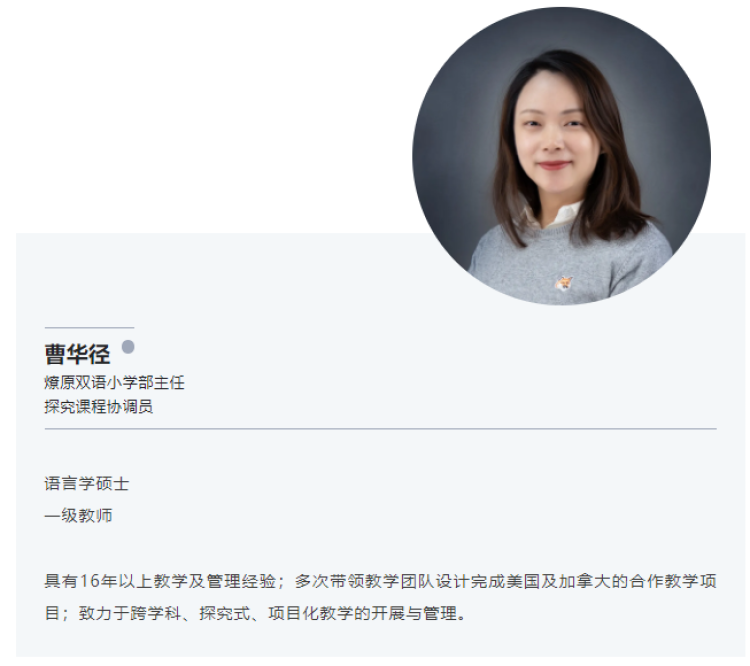
Task: Click the word 加拿大 in the bio
Action: [x=585, y=581]
